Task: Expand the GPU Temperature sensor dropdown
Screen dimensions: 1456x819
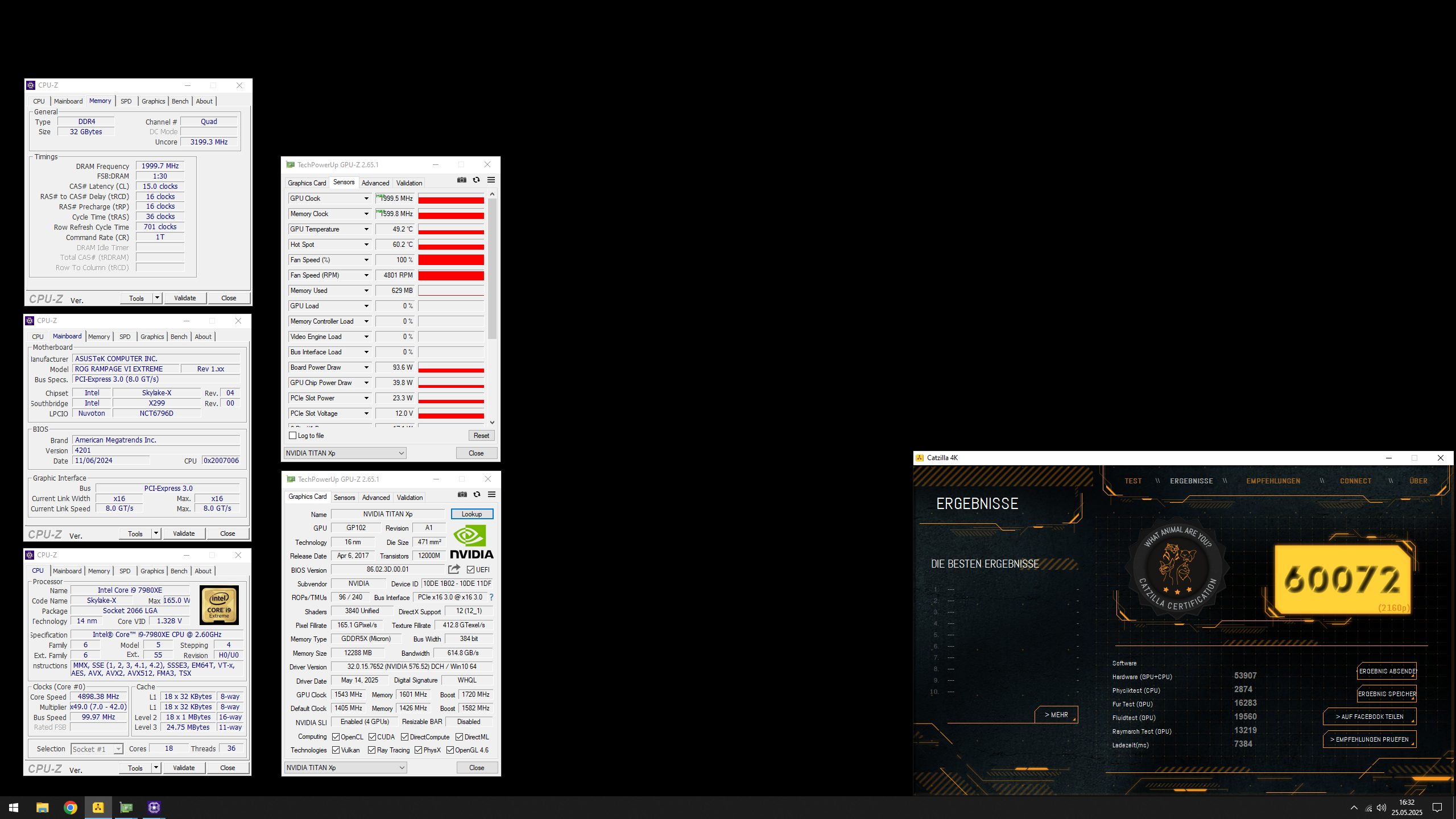Action: [366, 229]
